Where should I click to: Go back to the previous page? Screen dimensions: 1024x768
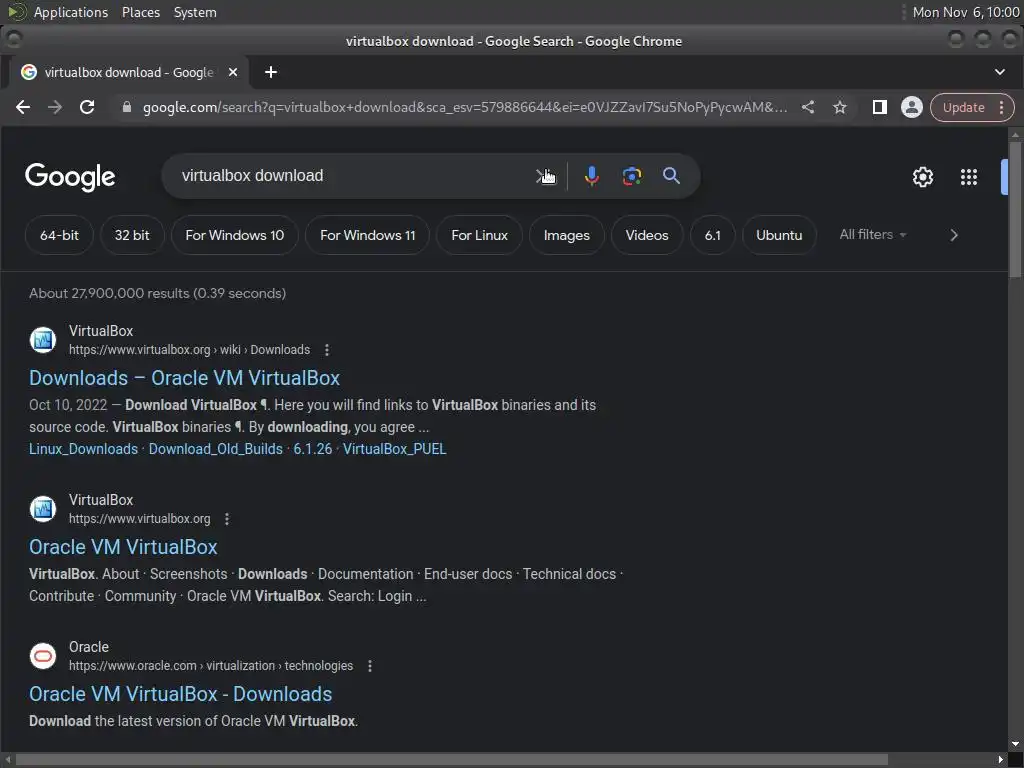point(23,107)
